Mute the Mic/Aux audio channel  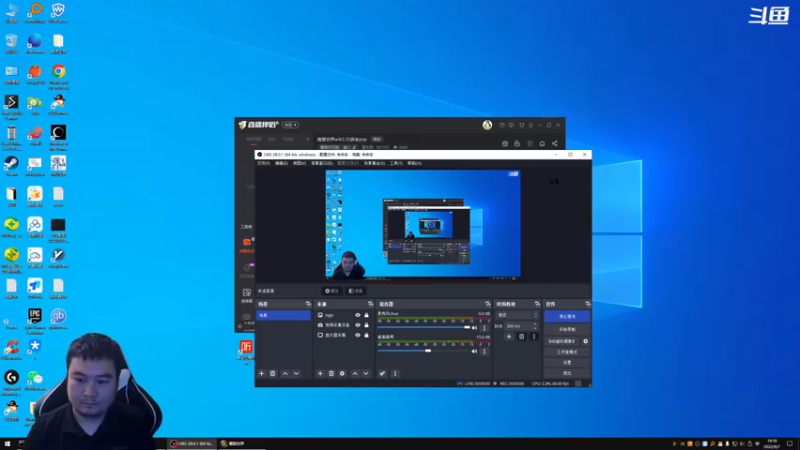[474, 328]
